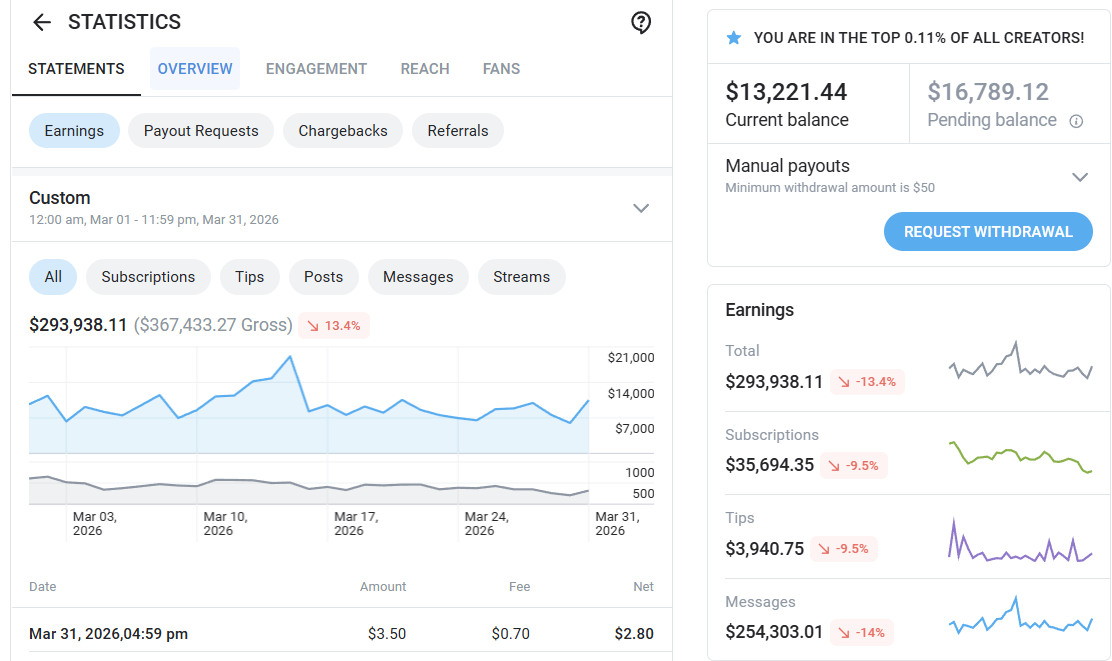Image resolution: width=1112 pixels, height=661 pixels.
Task: Toggle the Subscriptions filter chip
Action: [148, 277]
